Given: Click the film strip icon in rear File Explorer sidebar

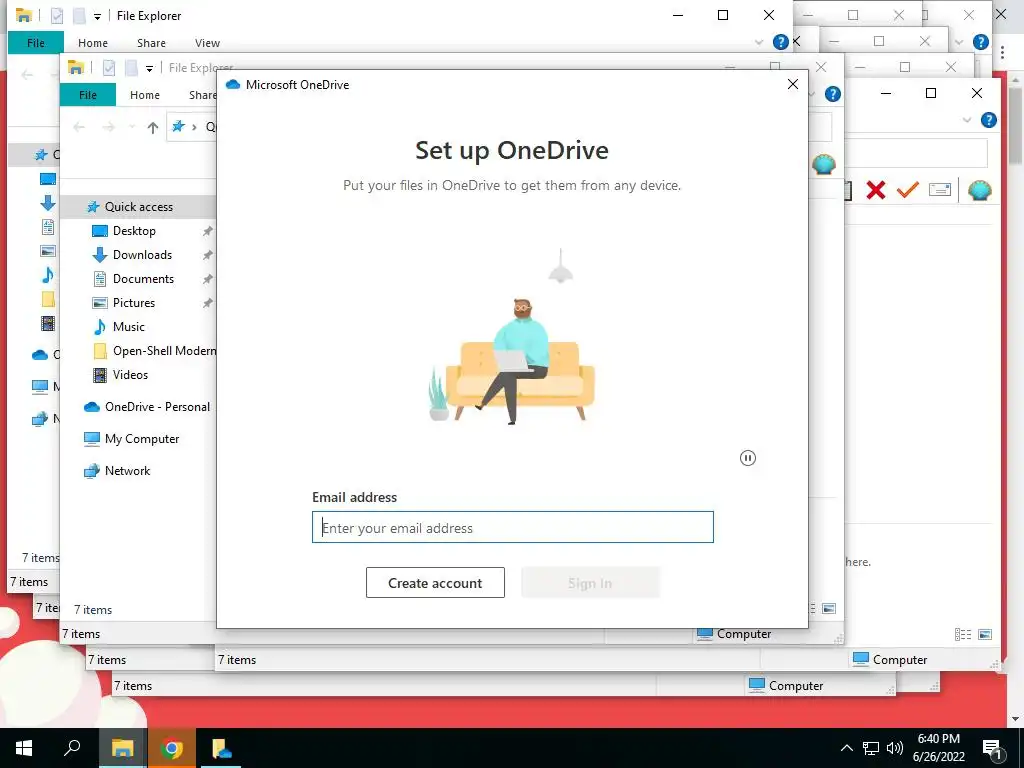Looking at the screenshot, I should [48, 323].
